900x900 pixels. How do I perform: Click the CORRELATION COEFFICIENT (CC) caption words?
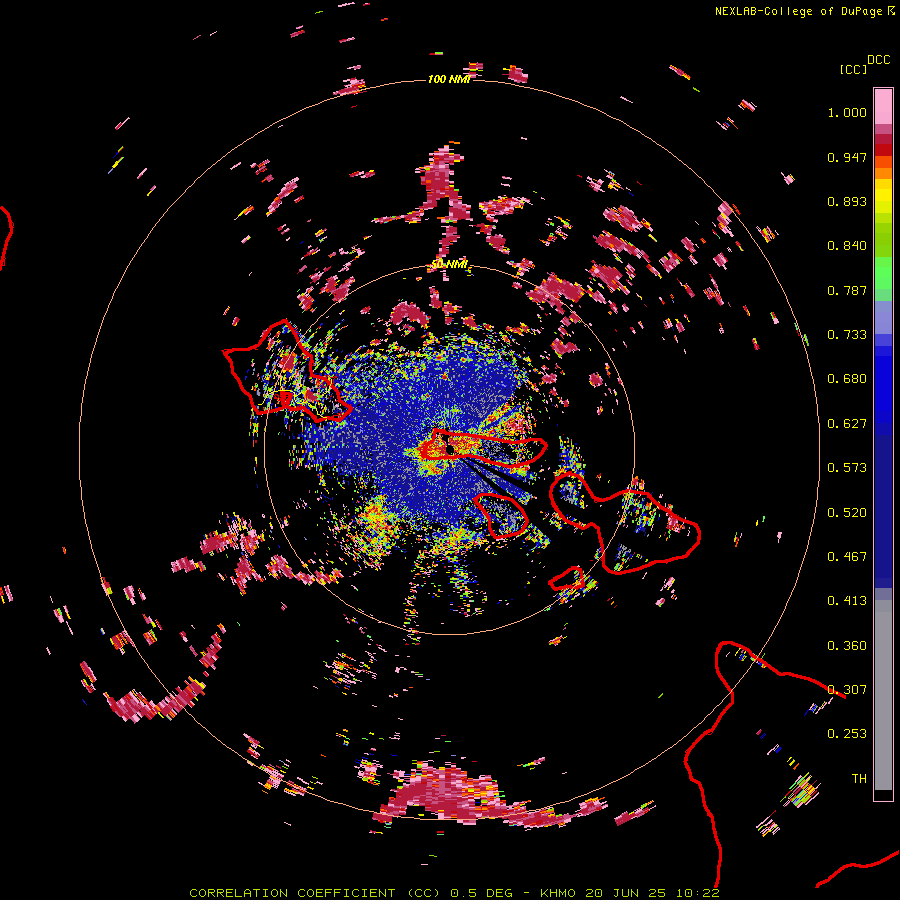pyautogui.click(x=315, y=893)
